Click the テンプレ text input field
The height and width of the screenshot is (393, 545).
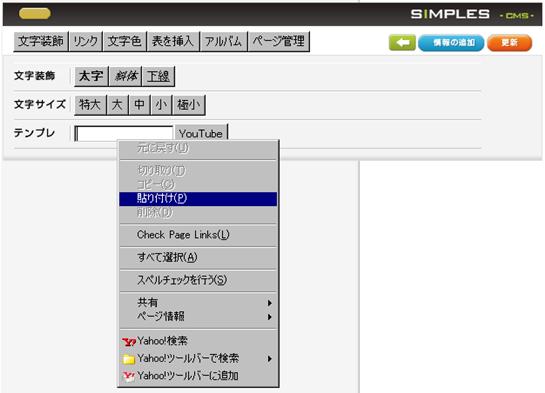tap(124, 133)
